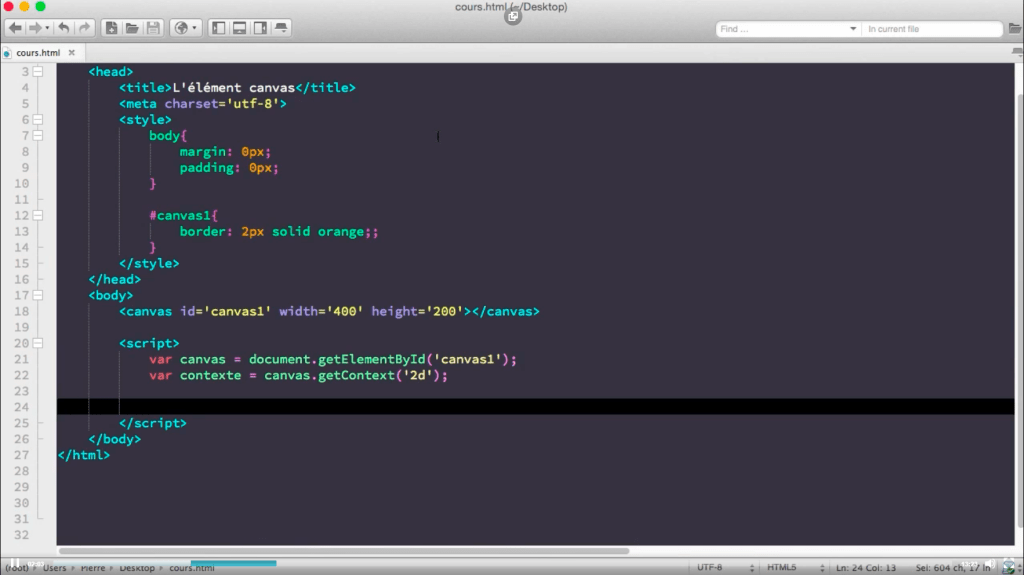Image resolution: width=1024 pixels, height=575 pixels.
Task: Collapse the body element on line 17
Action: point(38,295)
